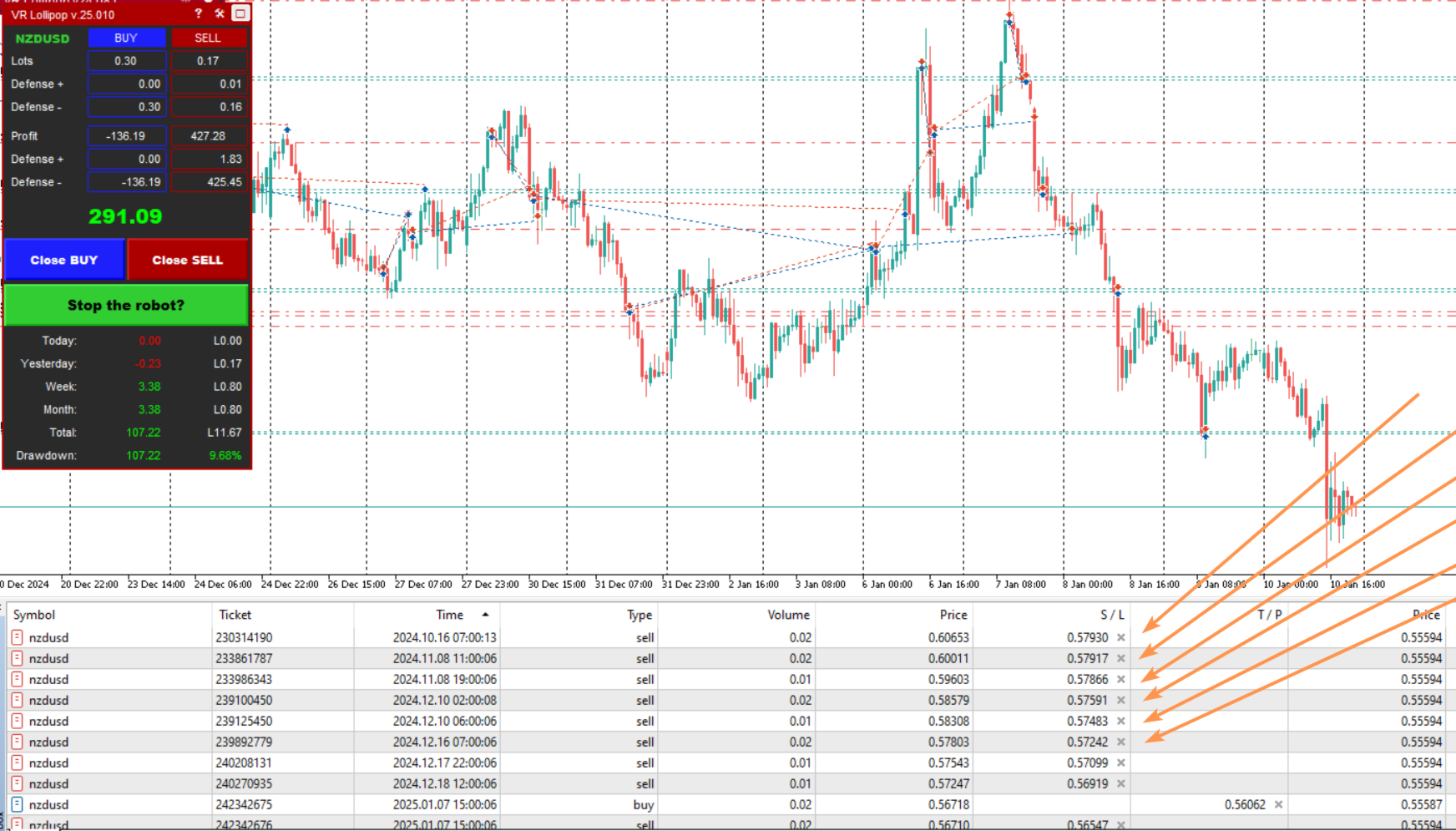
Task: Select the order row with ticket 240208131
Action: coord(245,763)
